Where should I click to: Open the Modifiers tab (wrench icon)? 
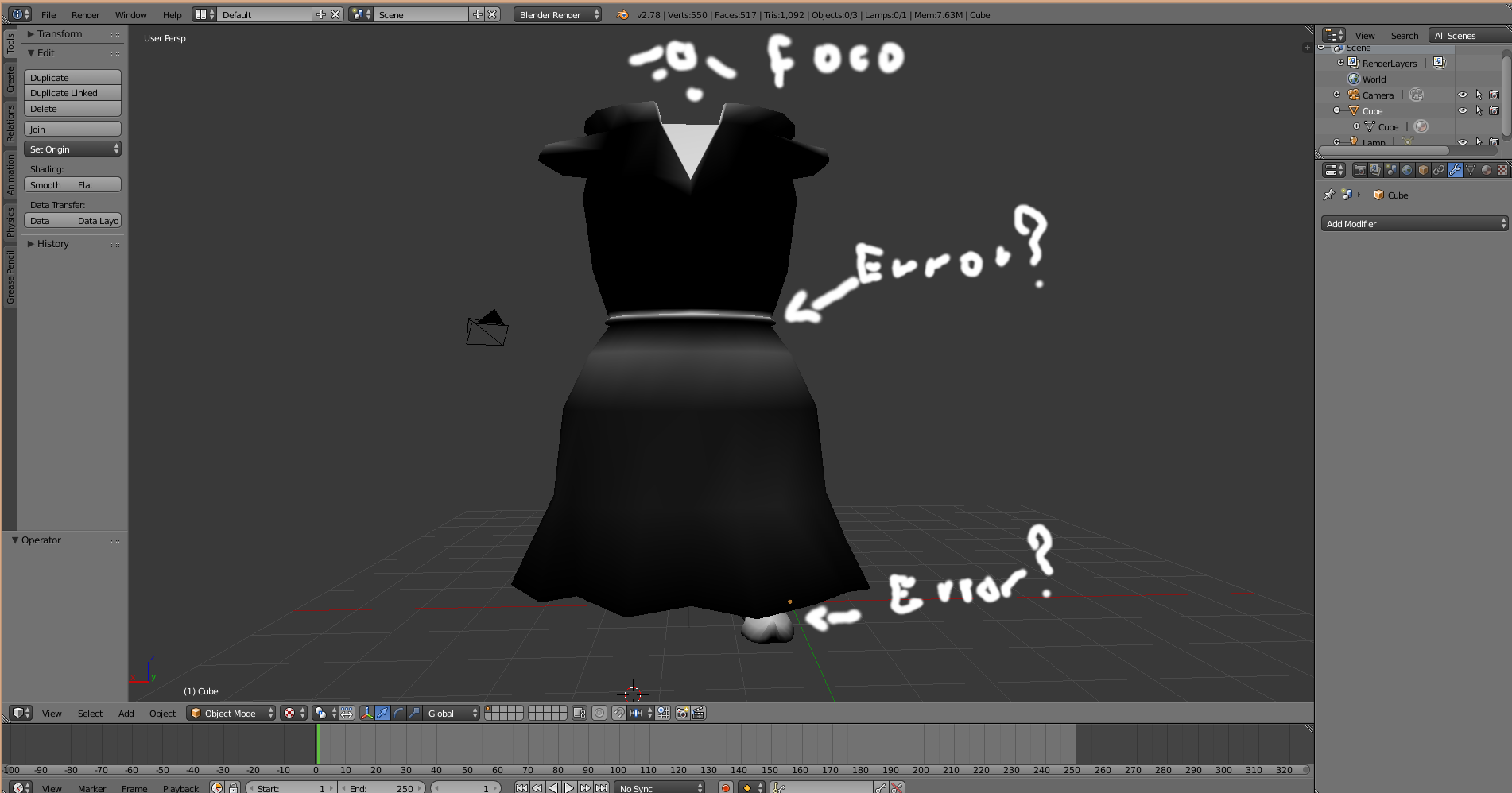(x=1455, y=170)
